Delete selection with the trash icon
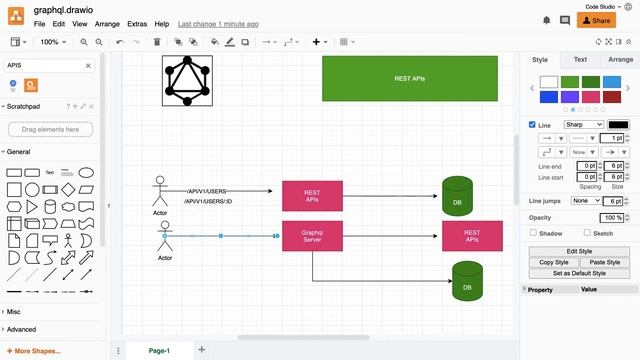640x360 pixels. (157, 42)
